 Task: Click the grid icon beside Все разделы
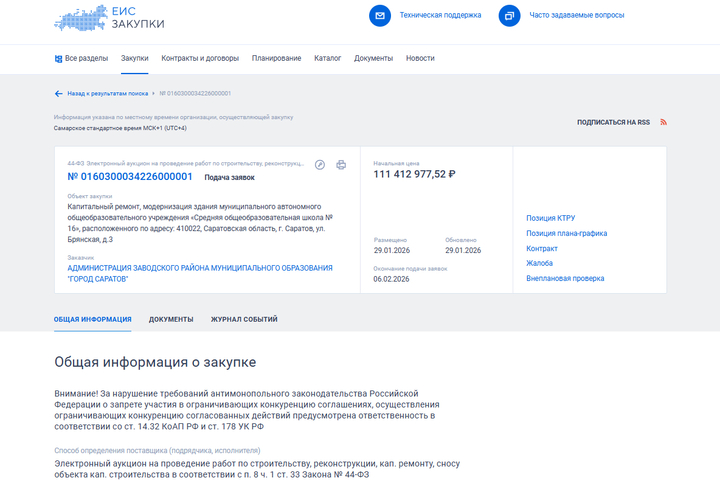(x=58, y=58)
